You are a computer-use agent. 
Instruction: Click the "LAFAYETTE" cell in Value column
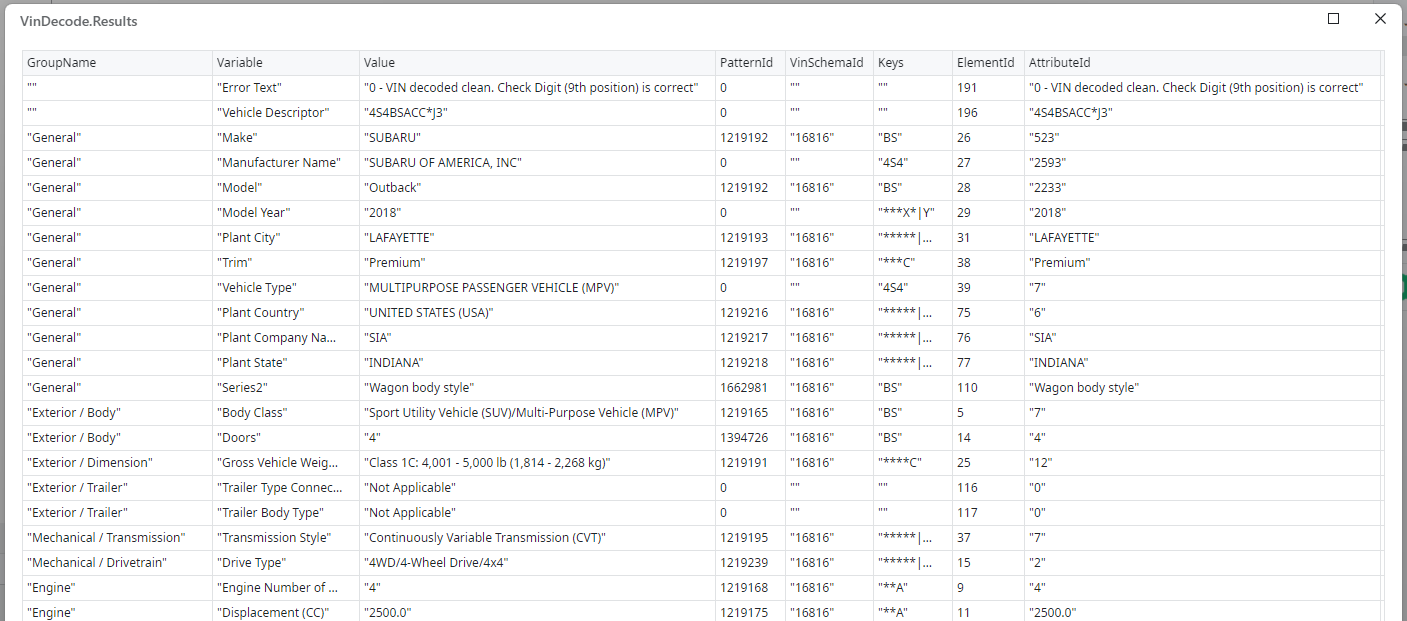[x=399, y=238]
